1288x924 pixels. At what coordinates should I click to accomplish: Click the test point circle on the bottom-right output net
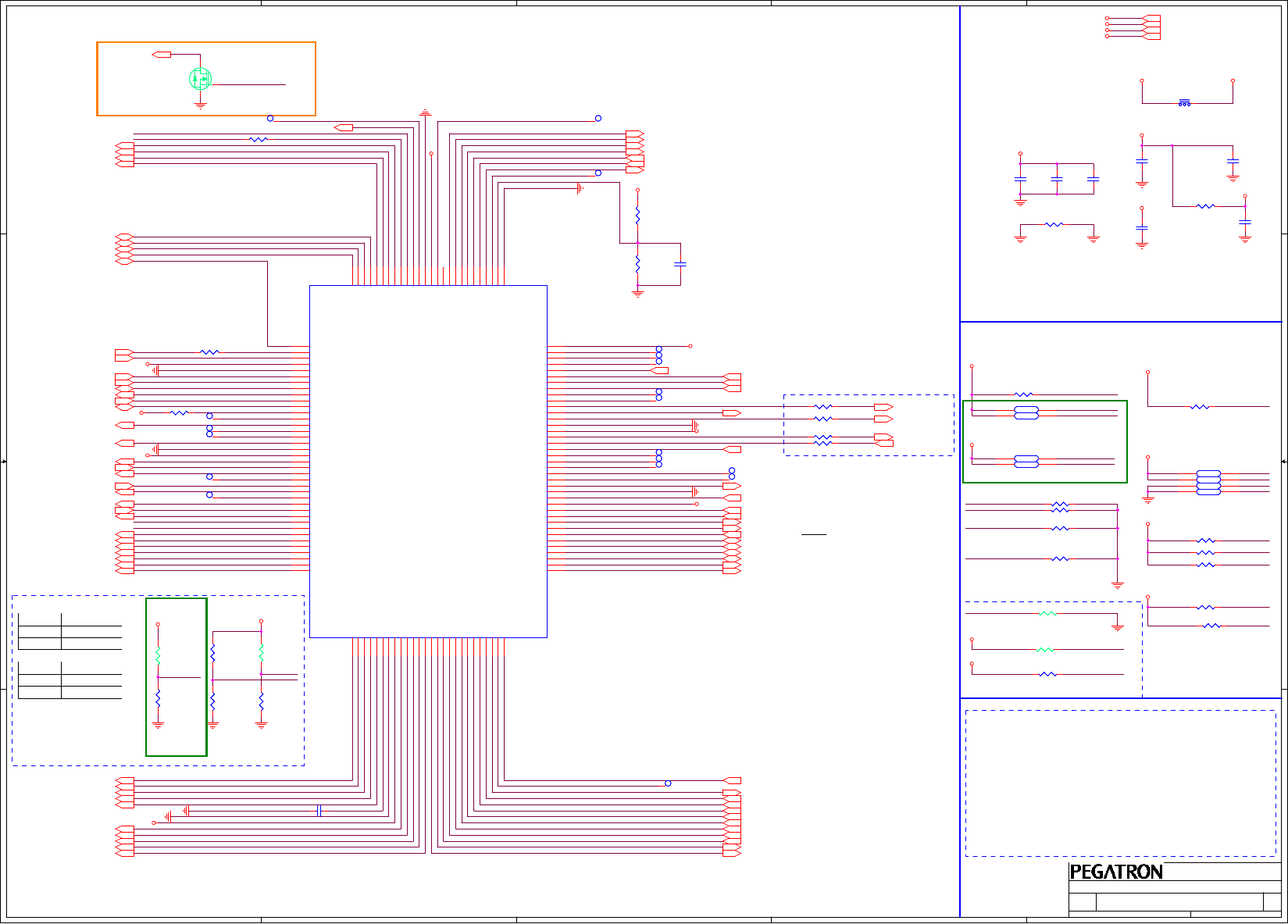click(x=668, y=783)
